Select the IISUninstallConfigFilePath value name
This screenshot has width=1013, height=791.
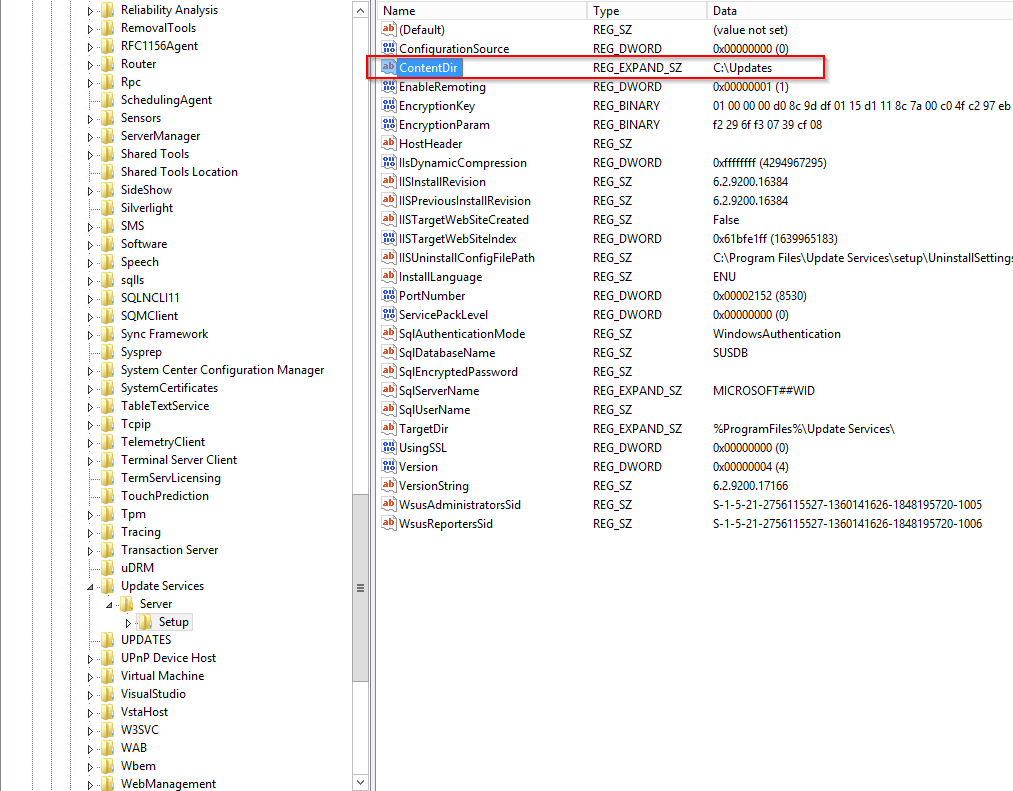[466, 258]
